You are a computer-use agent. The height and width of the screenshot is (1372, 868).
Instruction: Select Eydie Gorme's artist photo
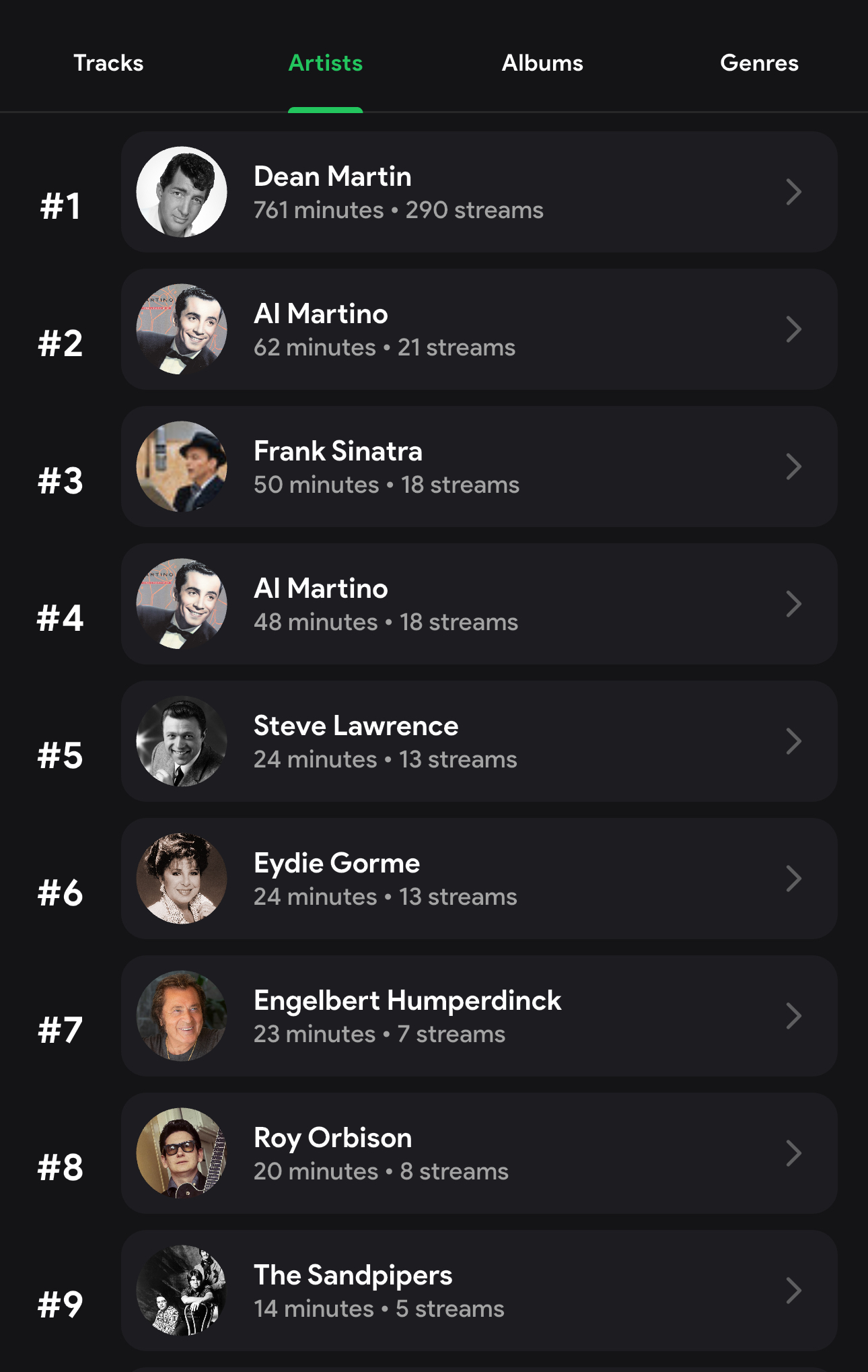coord(182,879)
